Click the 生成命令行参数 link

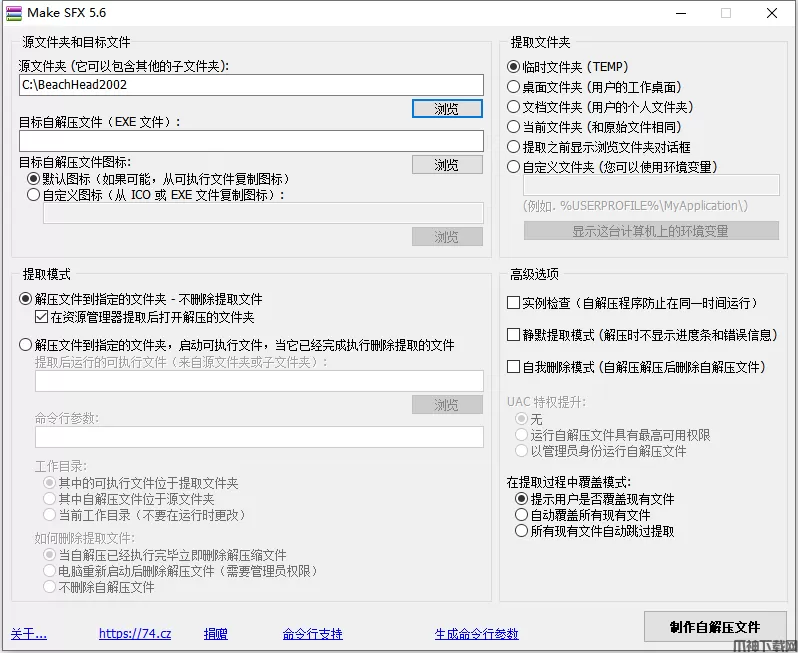[x=477, y=634]
